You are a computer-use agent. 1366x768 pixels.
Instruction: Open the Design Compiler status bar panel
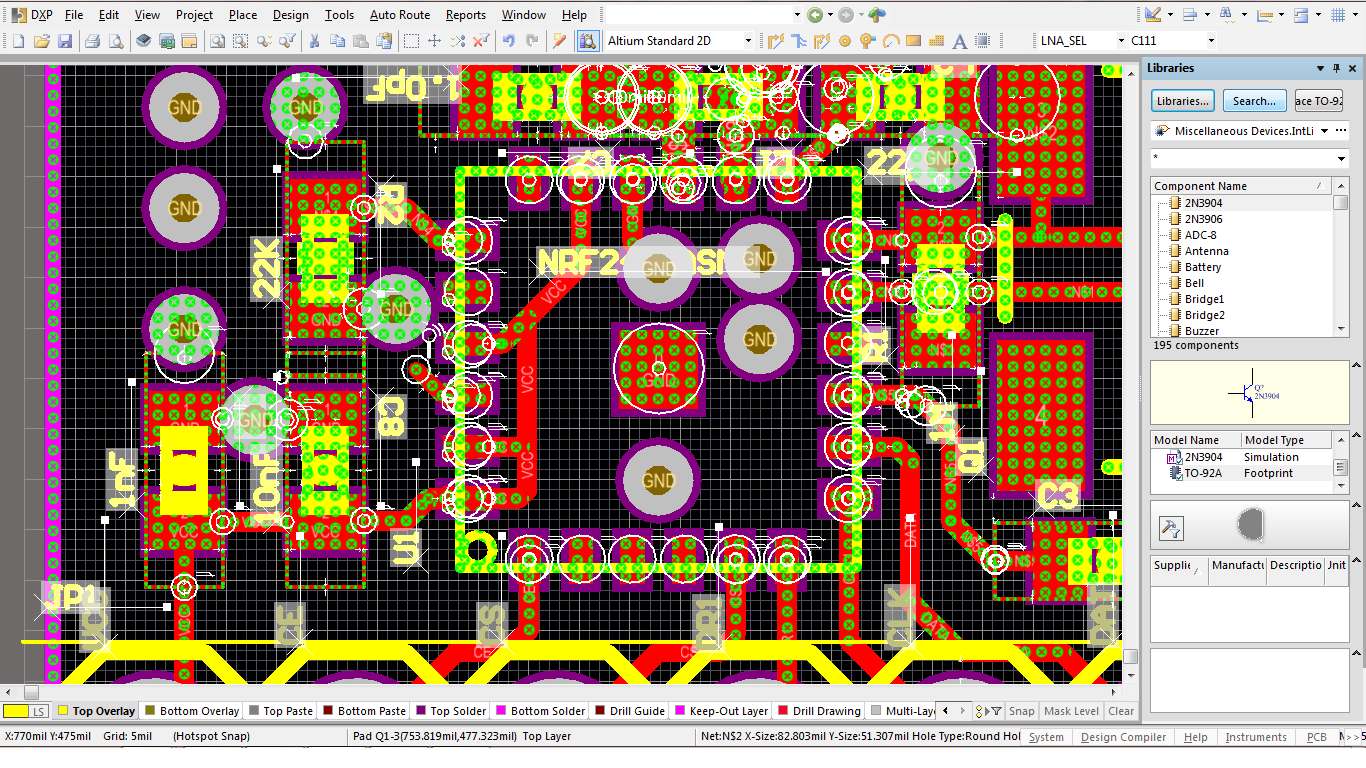(x=1123, y=737)
